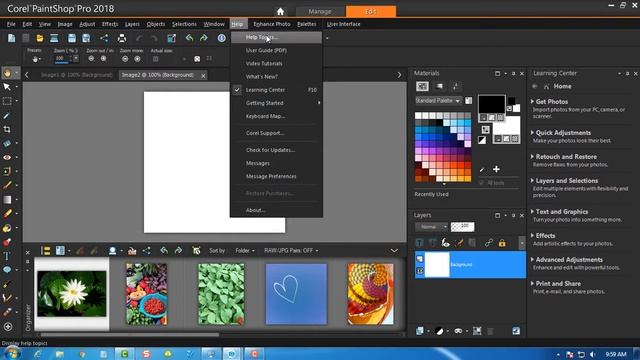This screenshot has height=360, width=640.
Task: Select the Crop tool
Action: (x=7, y=129)
